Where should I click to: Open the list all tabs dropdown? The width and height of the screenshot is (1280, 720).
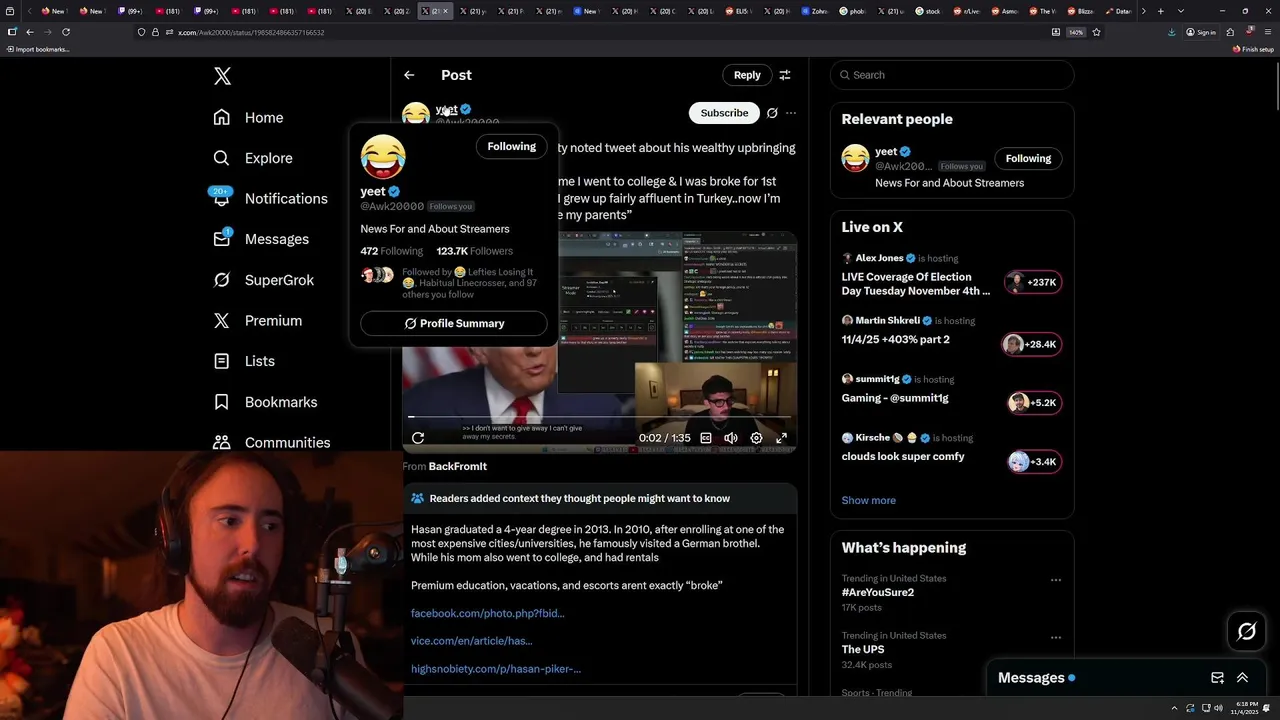coord(1181,11)
